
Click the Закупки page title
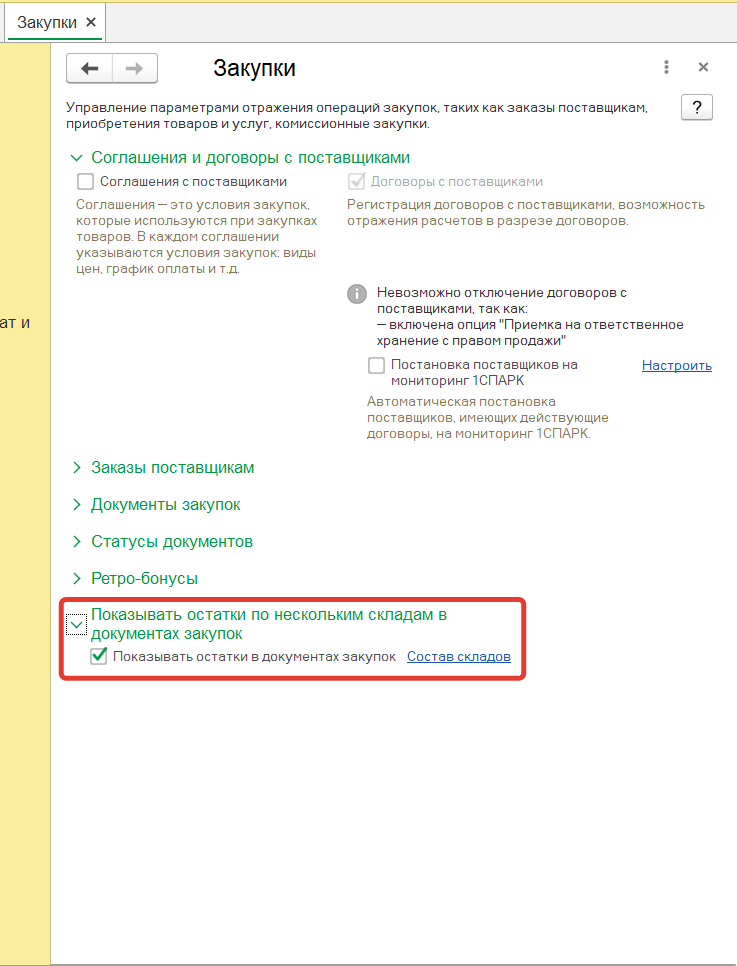point(254,68)
